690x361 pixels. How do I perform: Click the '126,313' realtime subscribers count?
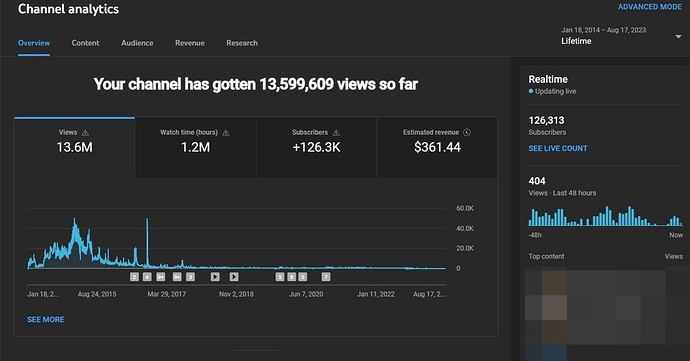pos(546,120)
